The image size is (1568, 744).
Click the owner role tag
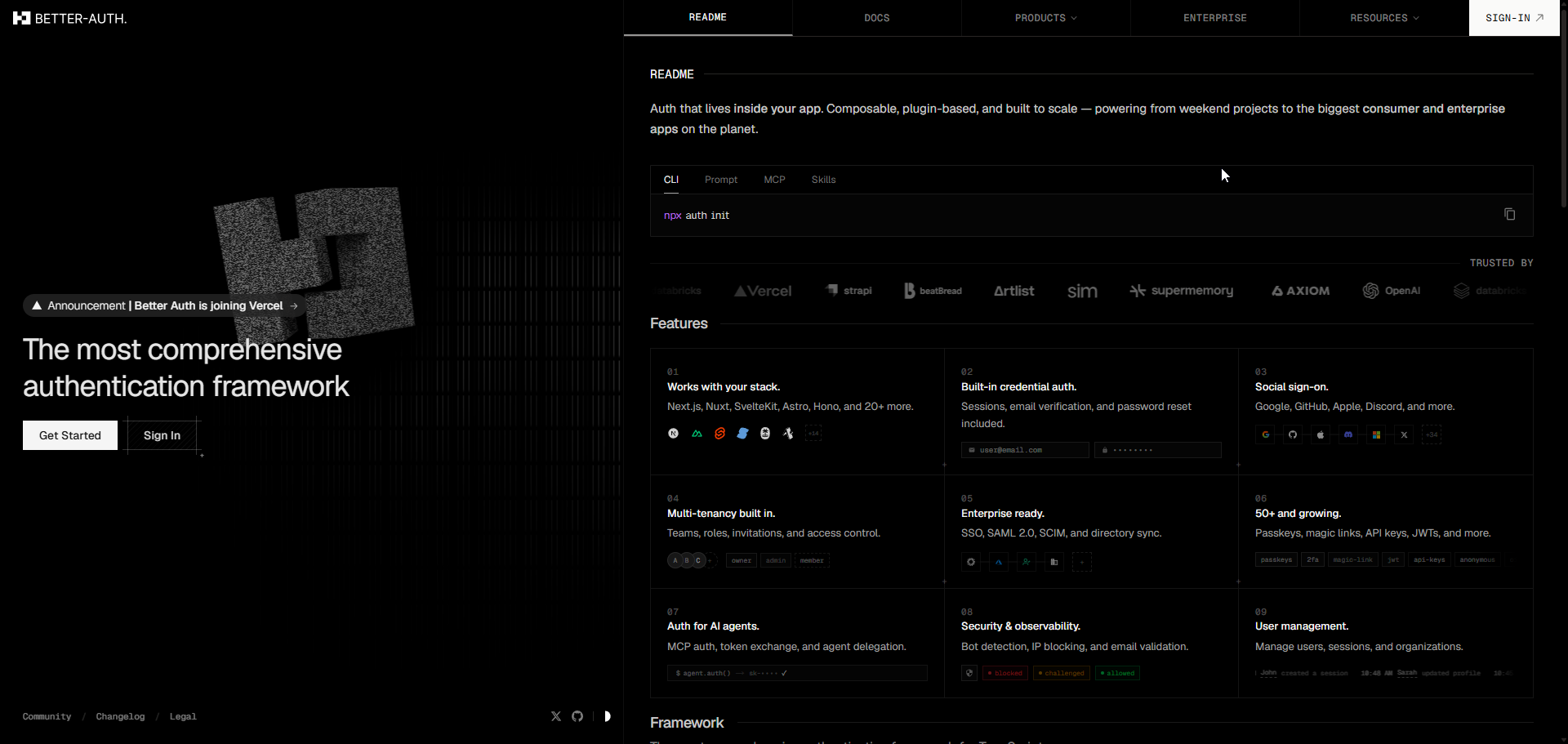click(742, 560)
